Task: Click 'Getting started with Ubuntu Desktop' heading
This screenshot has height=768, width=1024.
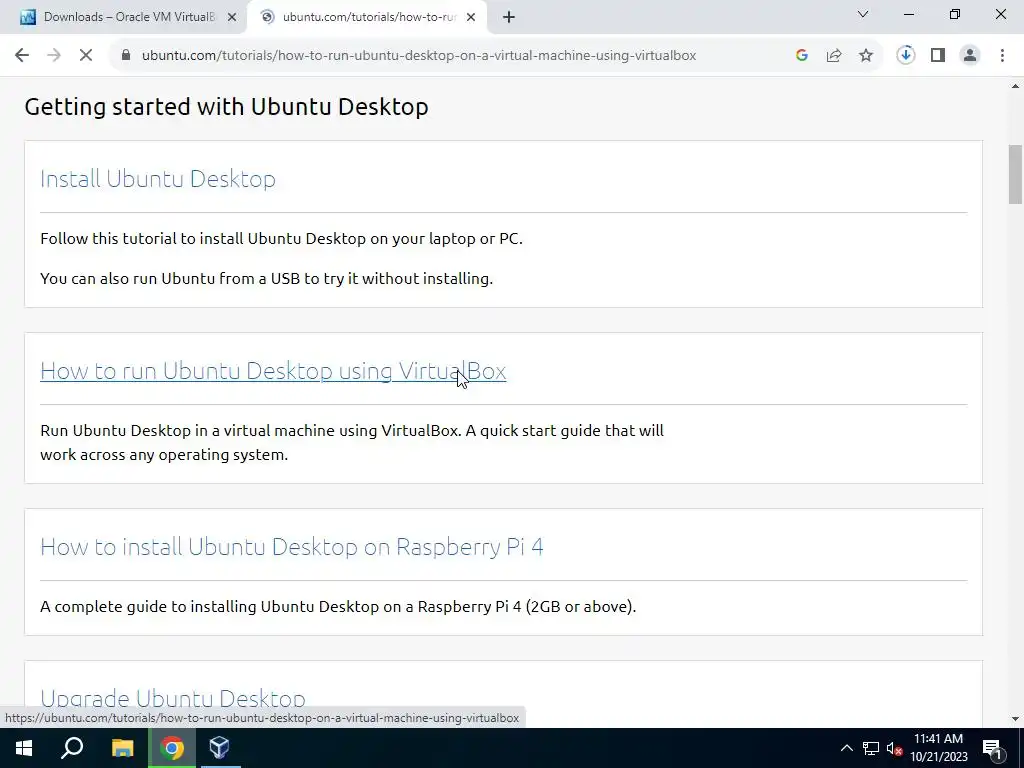Action: pyautogui.click(x=226, y=106)
